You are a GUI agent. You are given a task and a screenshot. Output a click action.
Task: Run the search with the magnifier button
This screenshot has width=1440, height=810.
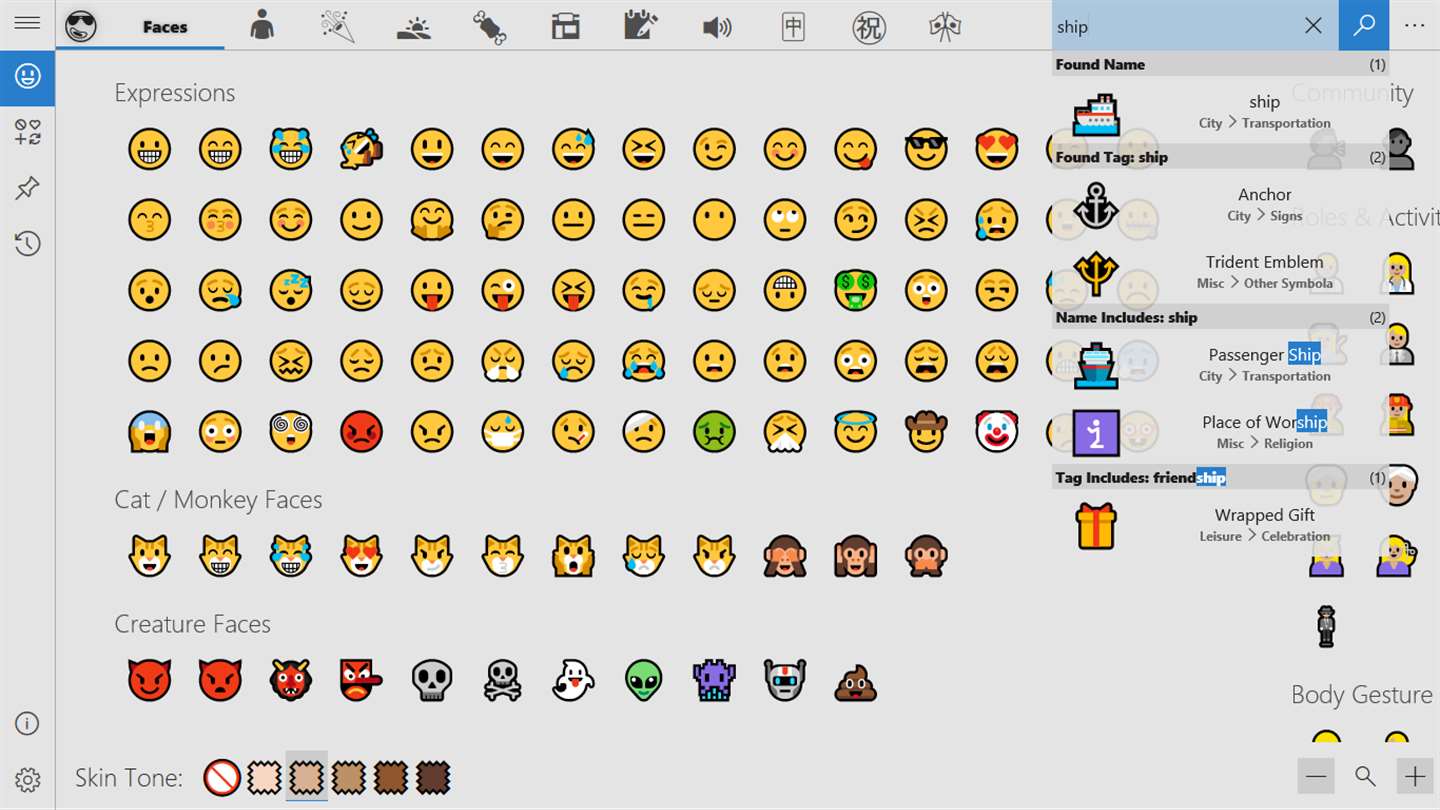[x=1364, y=26]
